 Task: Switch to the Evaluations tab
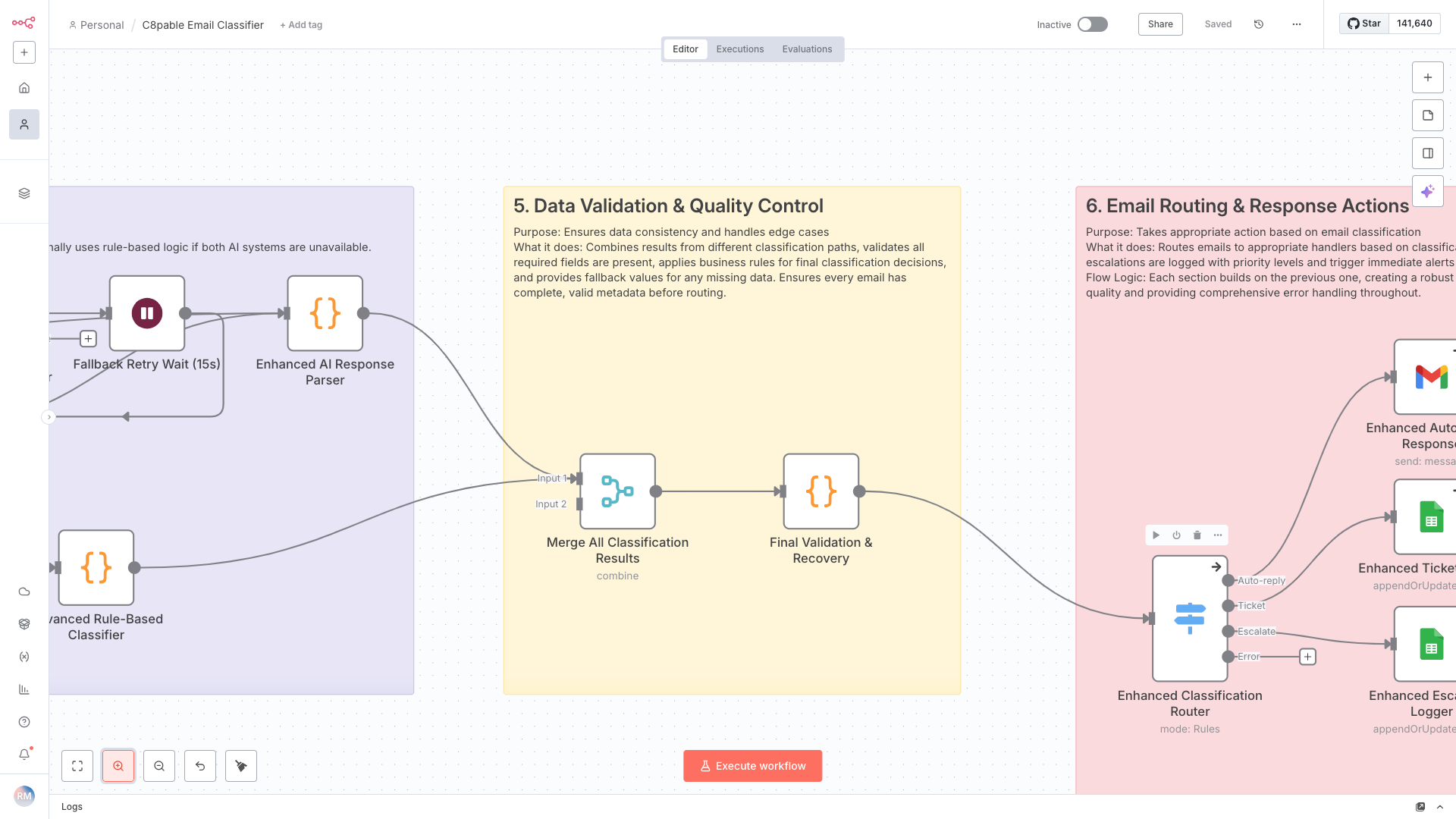tap(807, 49)
